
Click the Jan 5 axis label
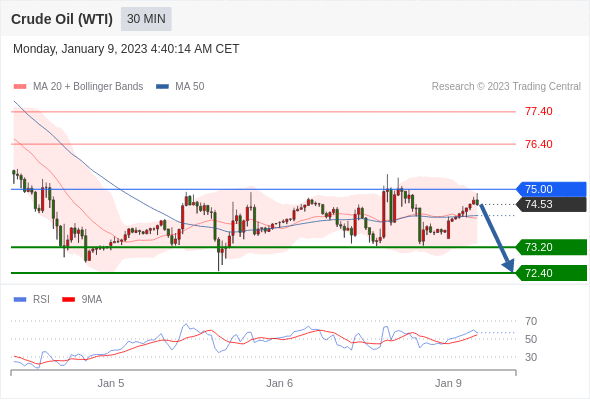(111, 383)
